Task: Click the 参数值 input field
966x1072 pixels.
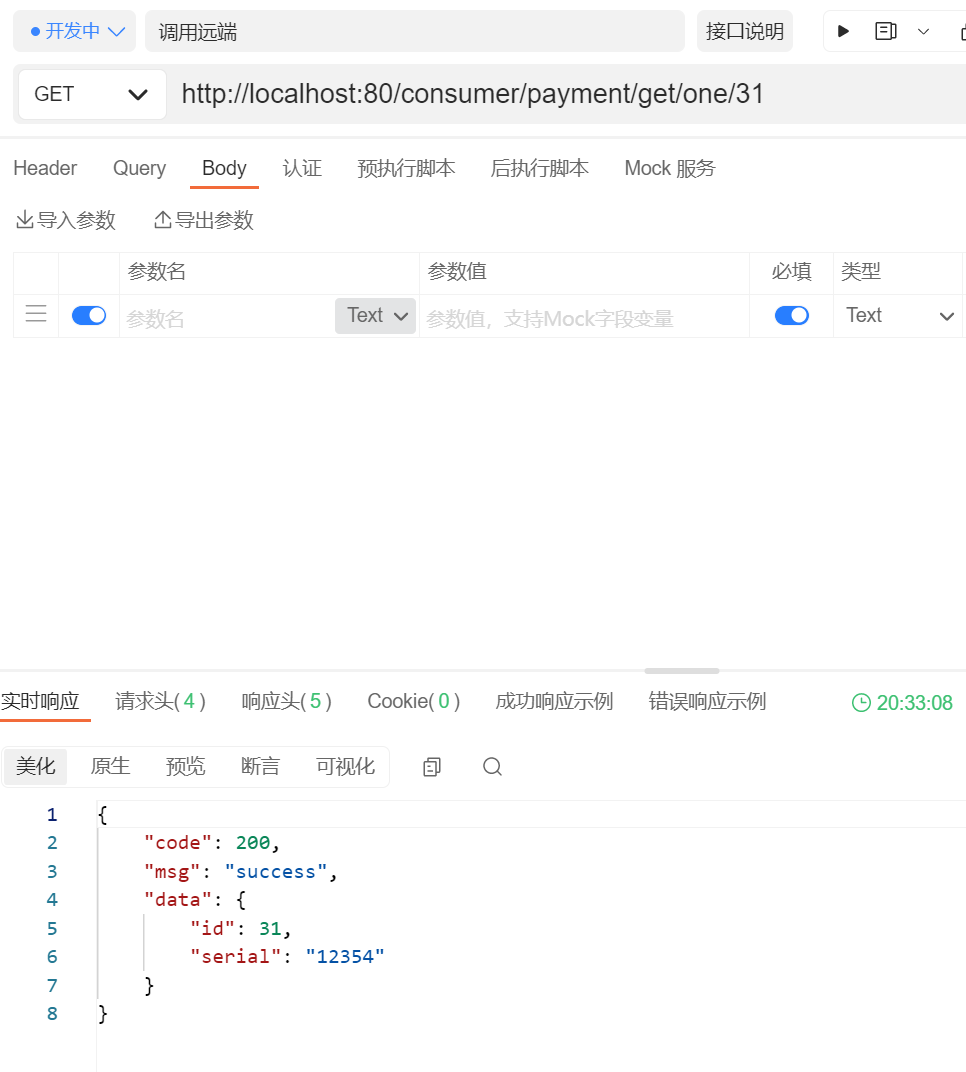Action: 585,318
